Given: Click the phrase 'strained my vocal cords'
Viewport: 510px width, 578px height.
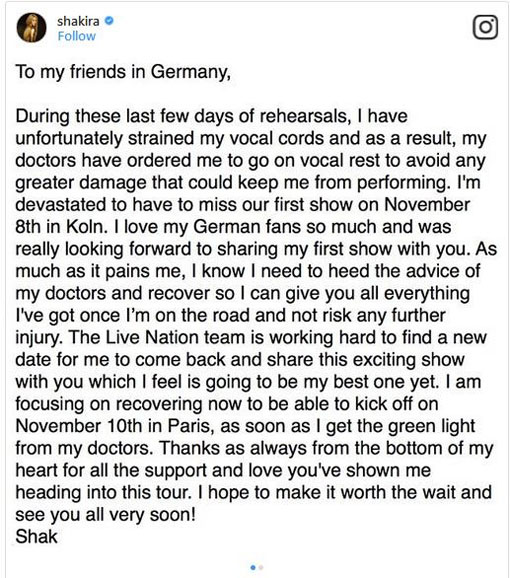Looking at the screenshot, I should point(225,139).
